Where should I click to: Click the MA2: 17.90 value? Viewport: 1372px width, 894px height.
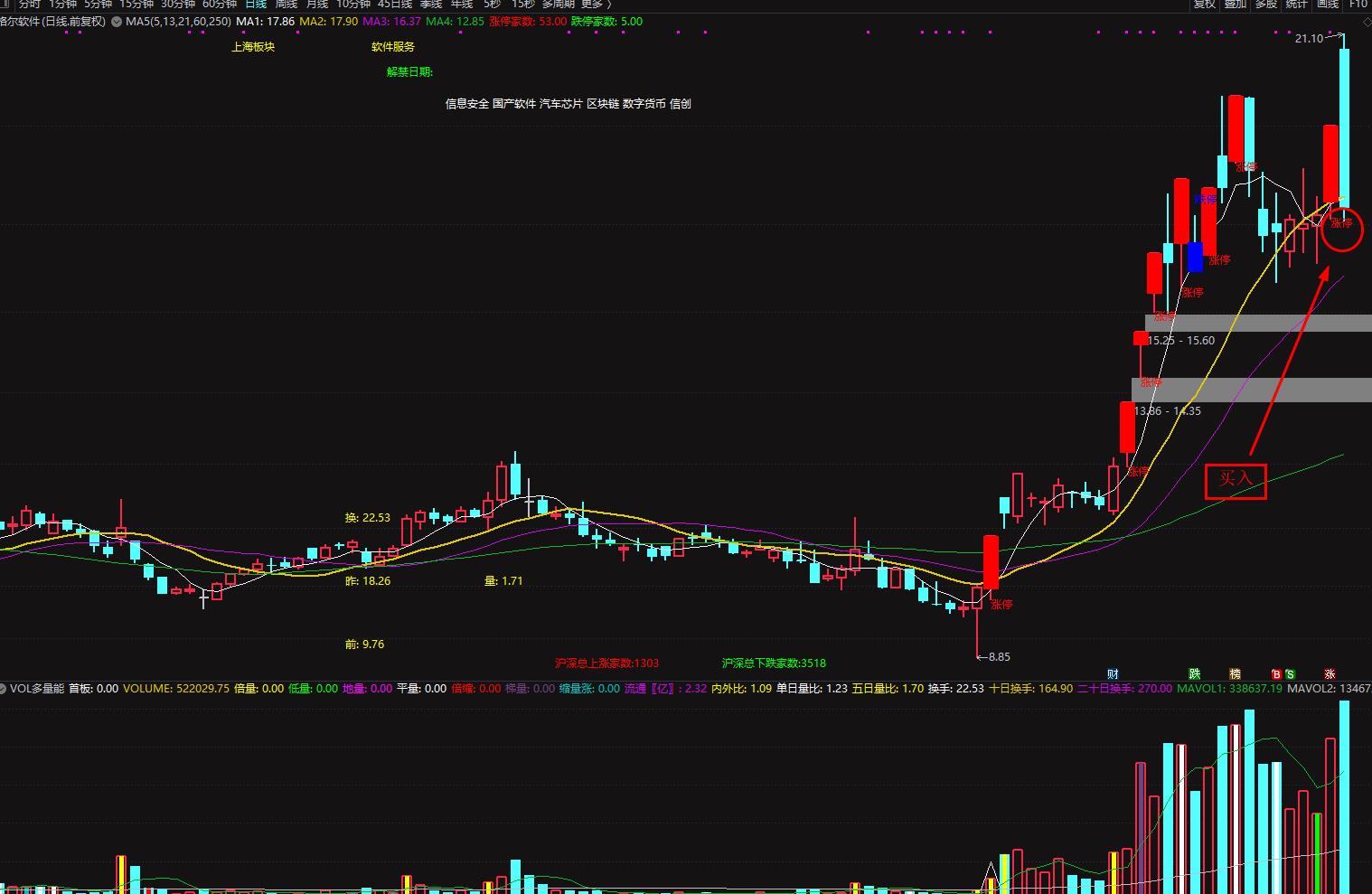(x=329, y=22)
